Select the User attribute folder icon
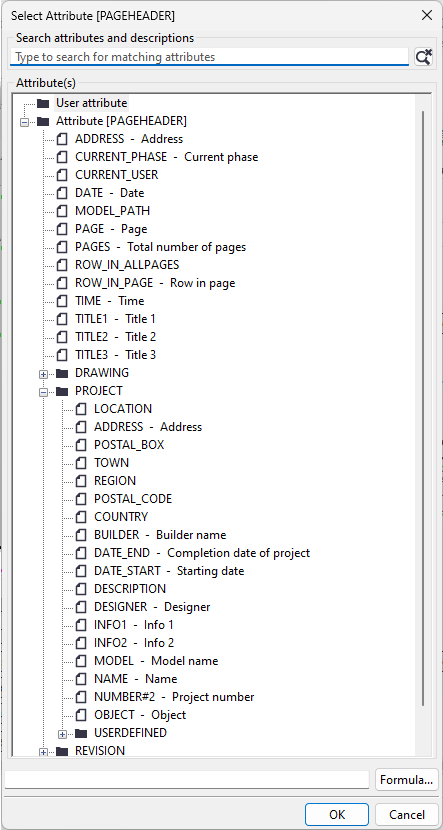The width and height of the screenshot is (443, 830). coord(43,103)
